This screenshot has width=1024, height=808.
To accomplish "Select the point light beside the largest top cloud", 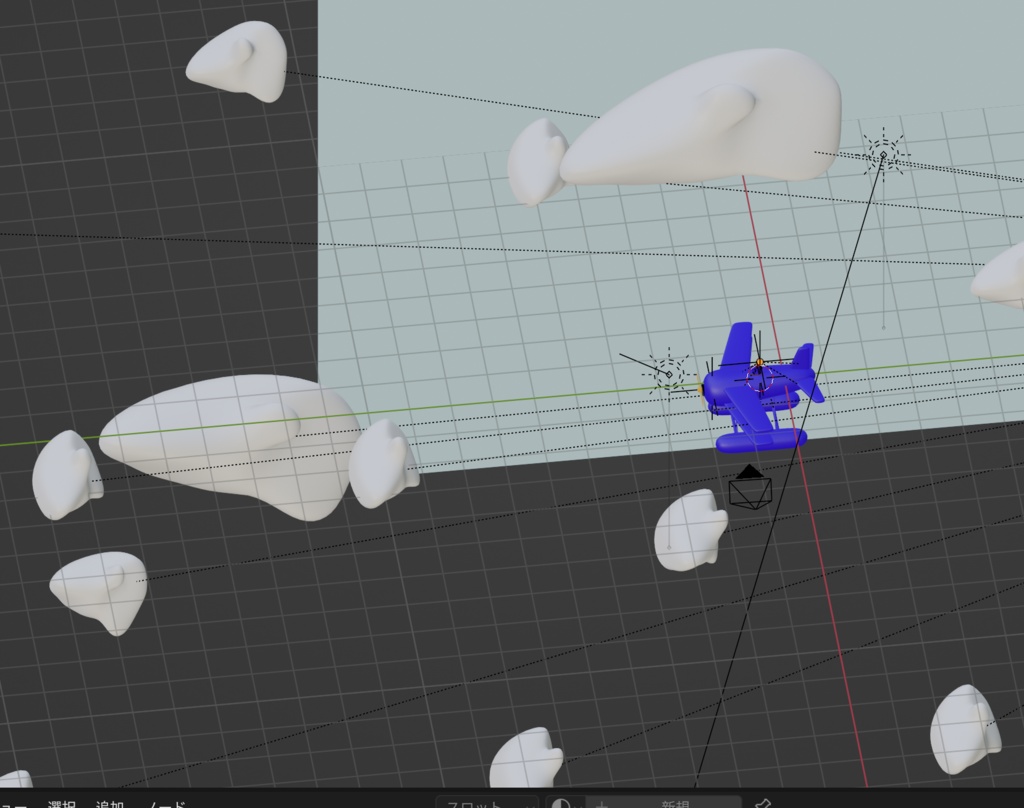I will tap(884, 154).
